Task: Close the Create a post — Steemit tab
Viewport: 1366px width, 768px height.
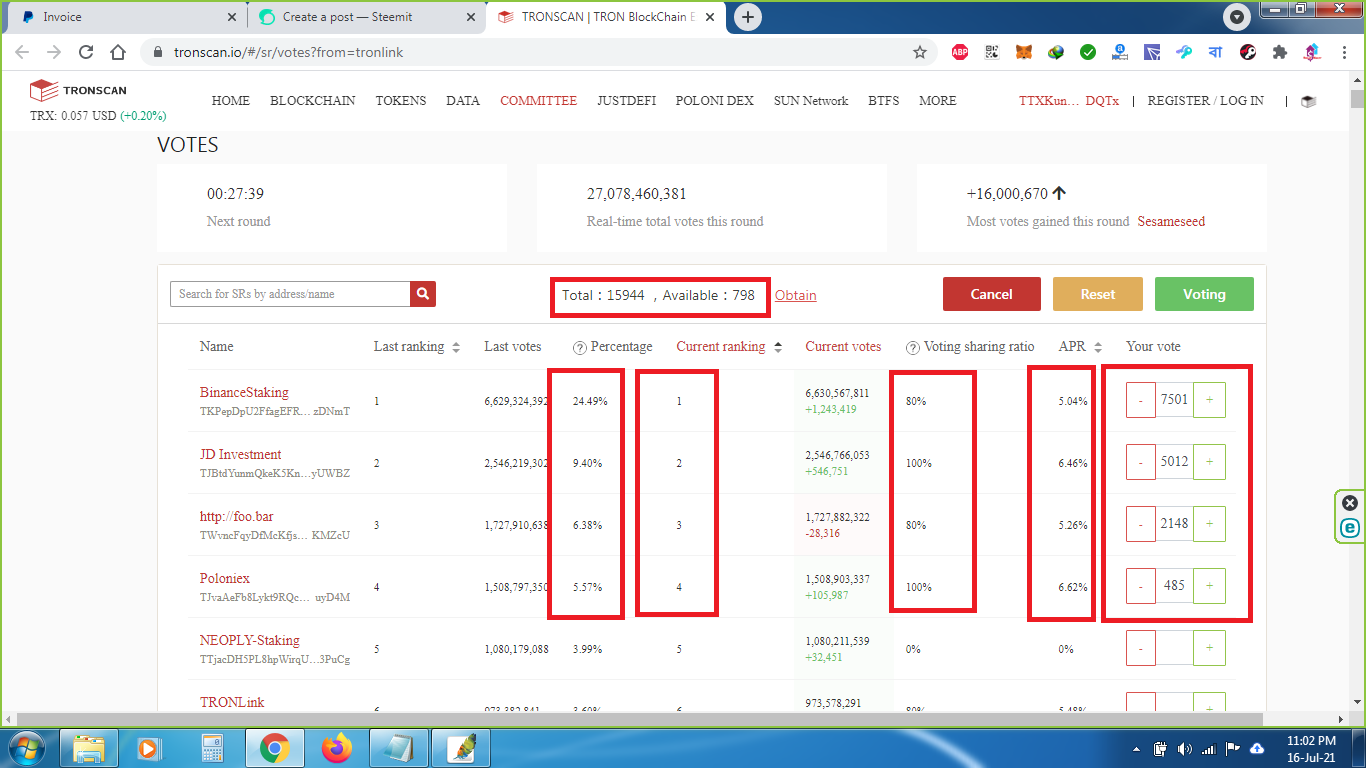Action: pyautogui.click(x=471, y=17)
